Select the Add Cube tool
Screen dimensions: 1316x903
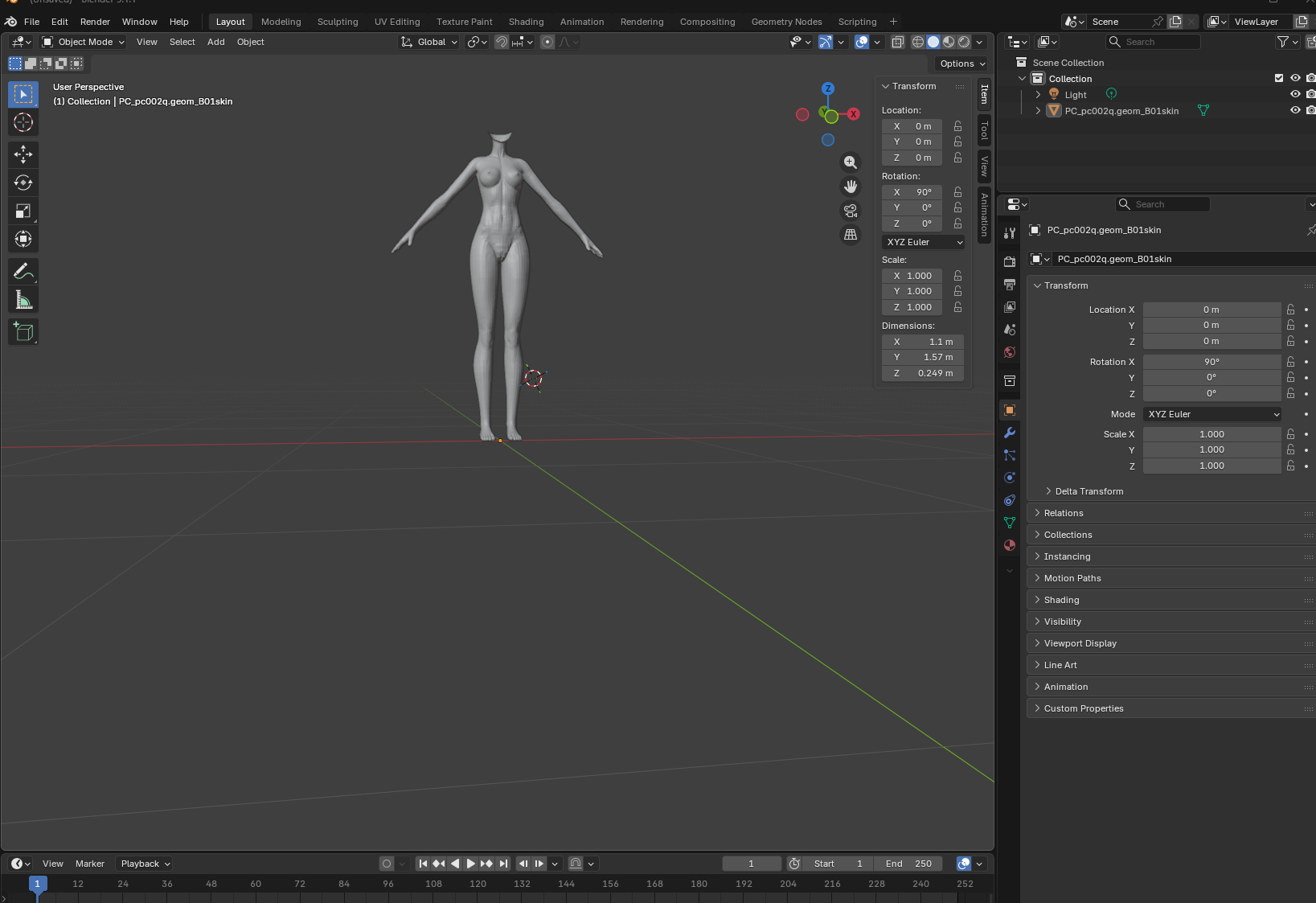(23, 332)
